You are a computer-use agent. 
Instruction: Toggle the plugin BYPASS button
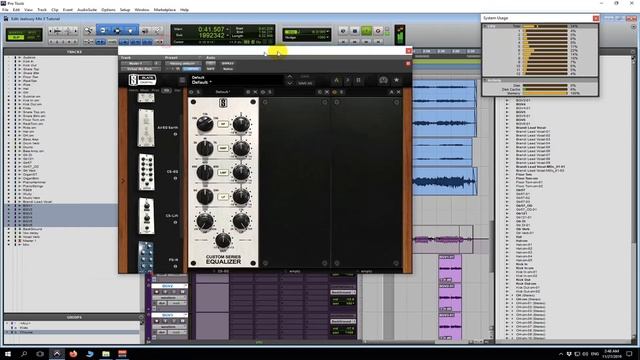pyautogui.click(x=227, y=63)
